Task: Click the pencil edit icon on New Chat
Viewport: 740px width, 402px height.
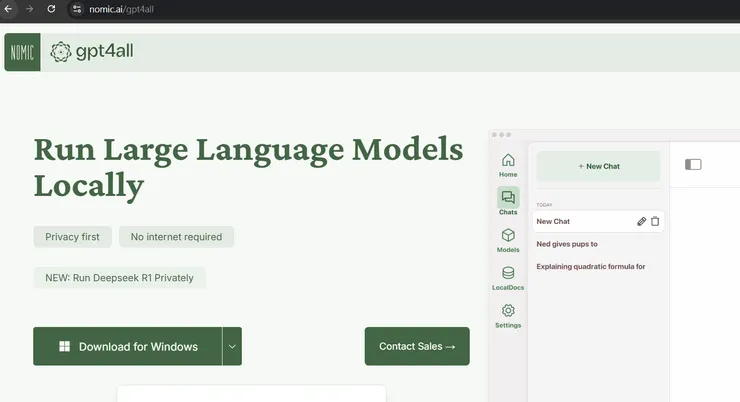Action: 641,221
